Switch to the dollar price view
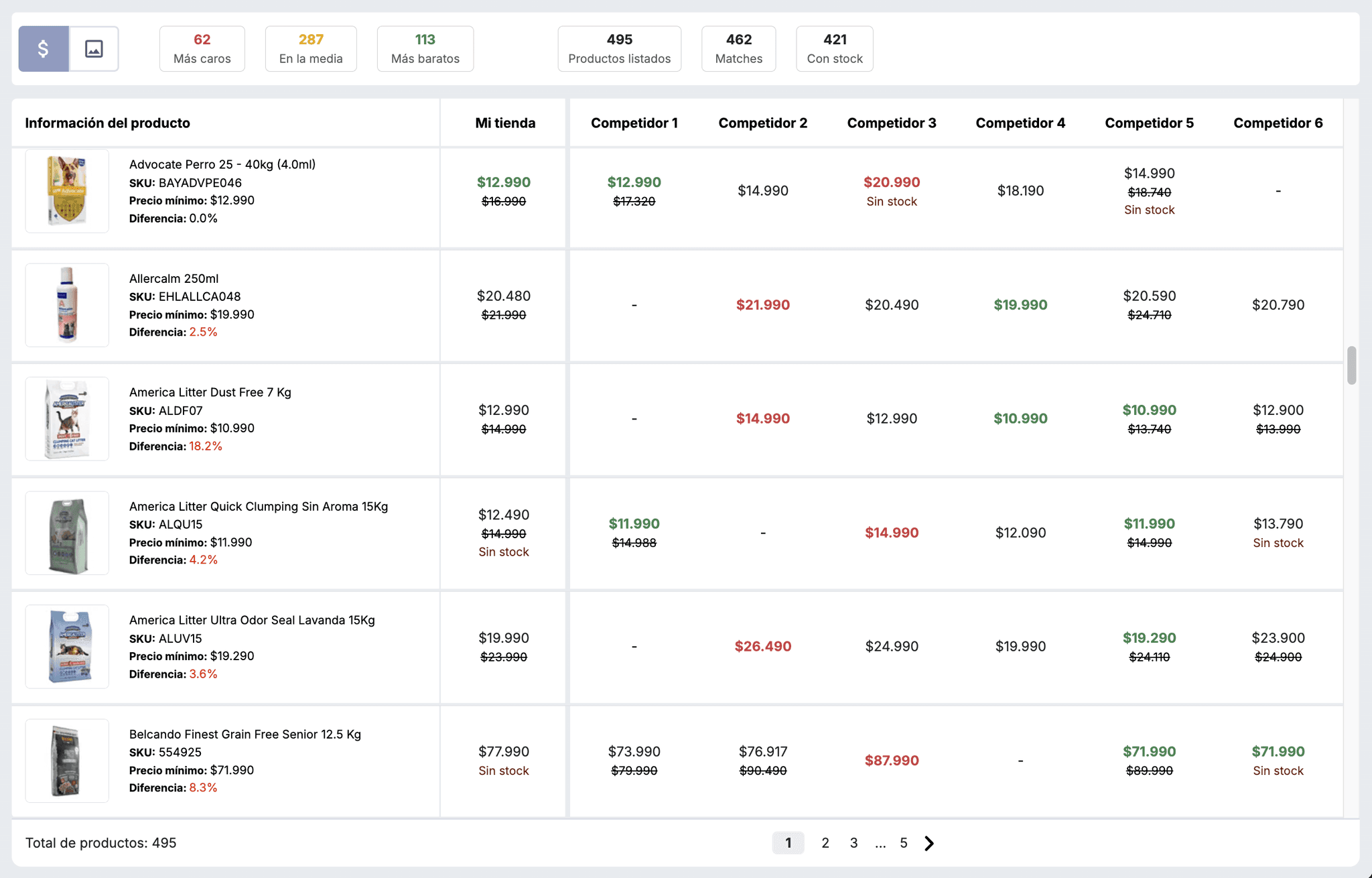The width and height of the screenshot is (1372, 878). (x=44, y=49)
